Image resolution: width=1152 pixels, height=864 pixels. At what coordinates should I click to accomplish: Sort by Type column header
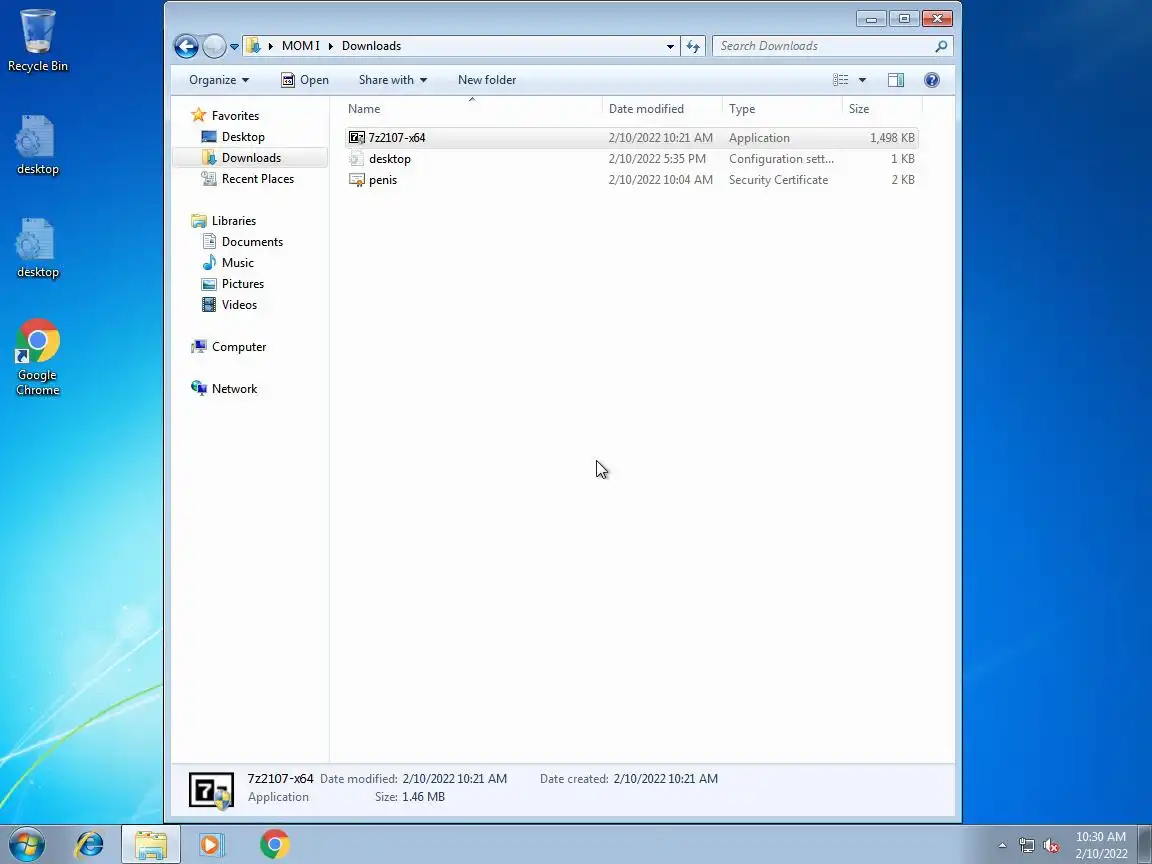click(782, 109)
